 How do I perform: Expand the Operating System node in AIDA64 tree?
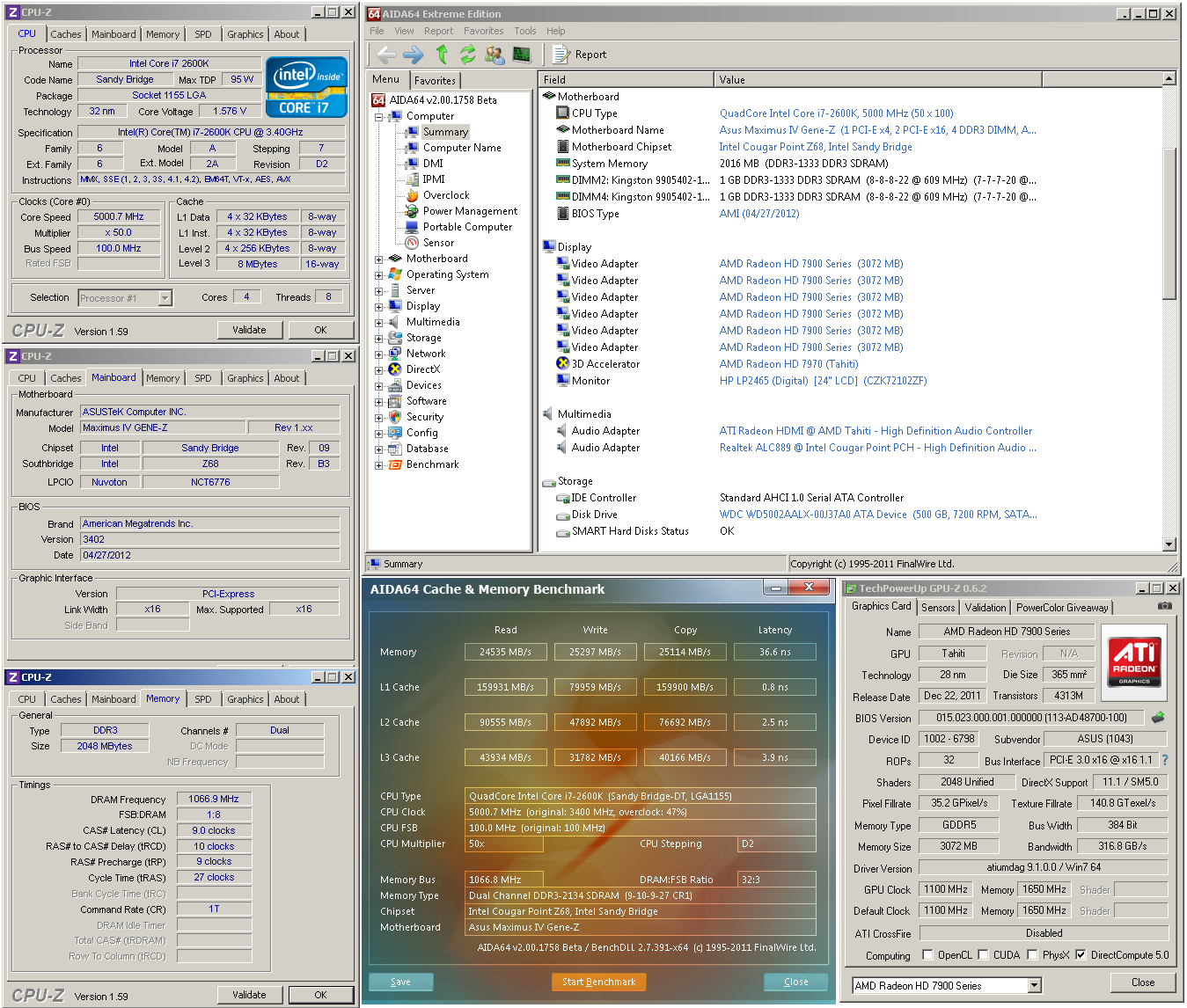(x=378, y=274)
